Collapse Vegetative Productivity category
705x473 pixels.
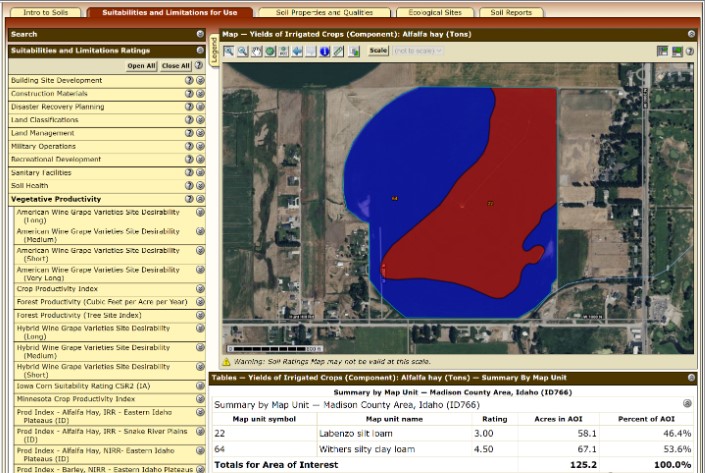coord(200,199)
